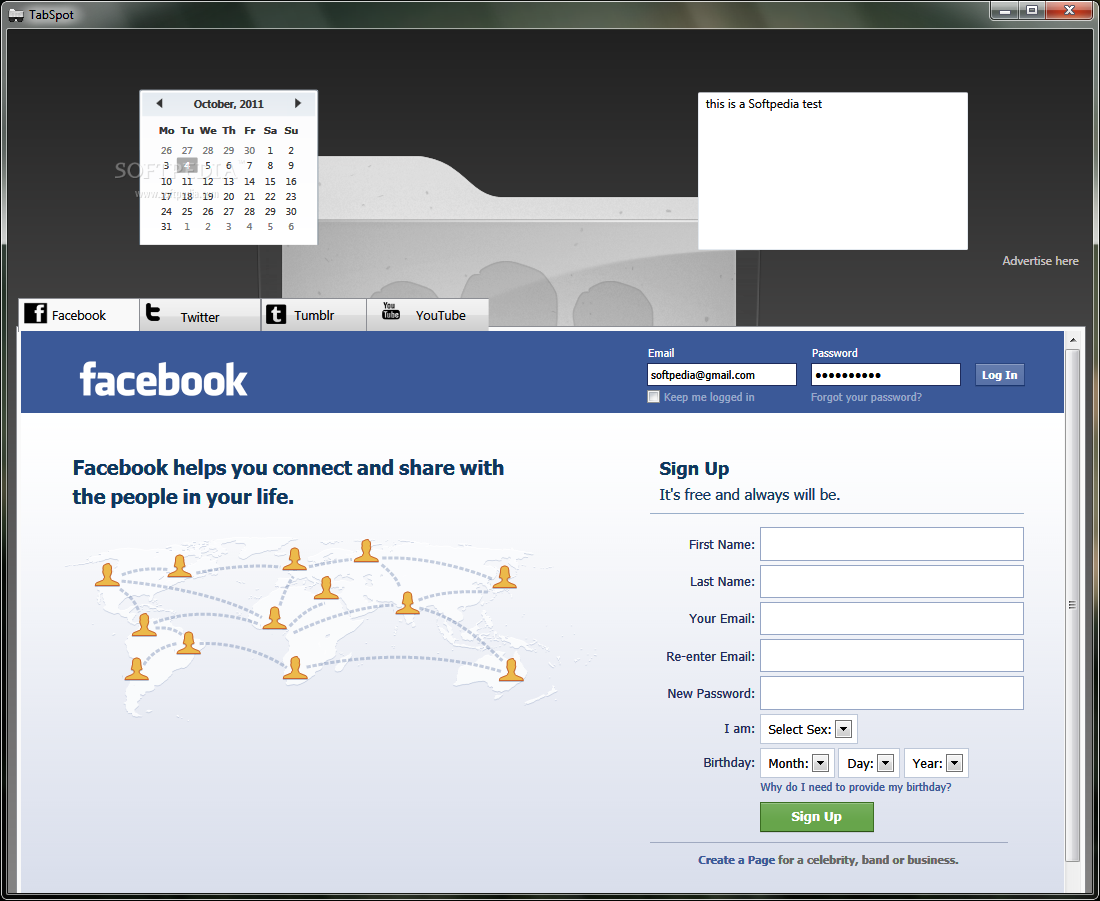
Task: Focus the New Password field
Action: 892,693
